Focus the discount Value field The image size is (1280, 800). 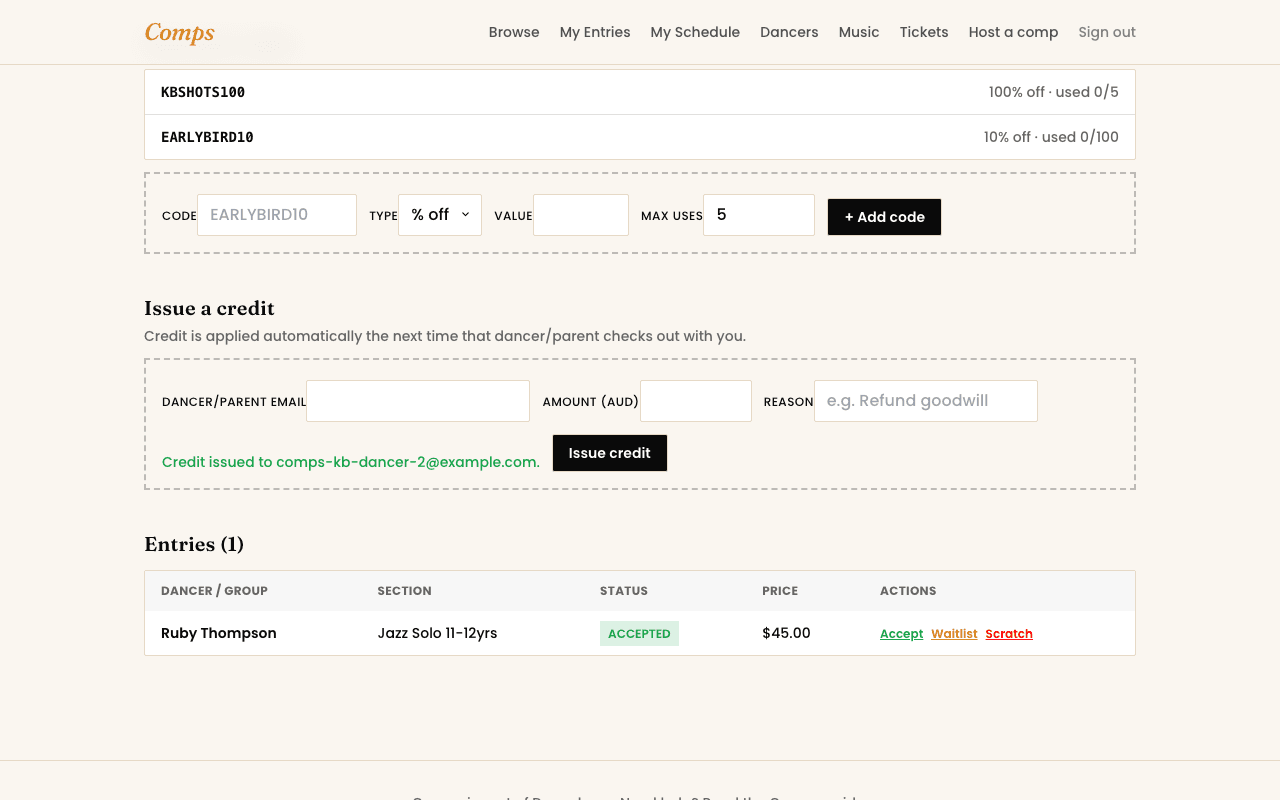581,215
